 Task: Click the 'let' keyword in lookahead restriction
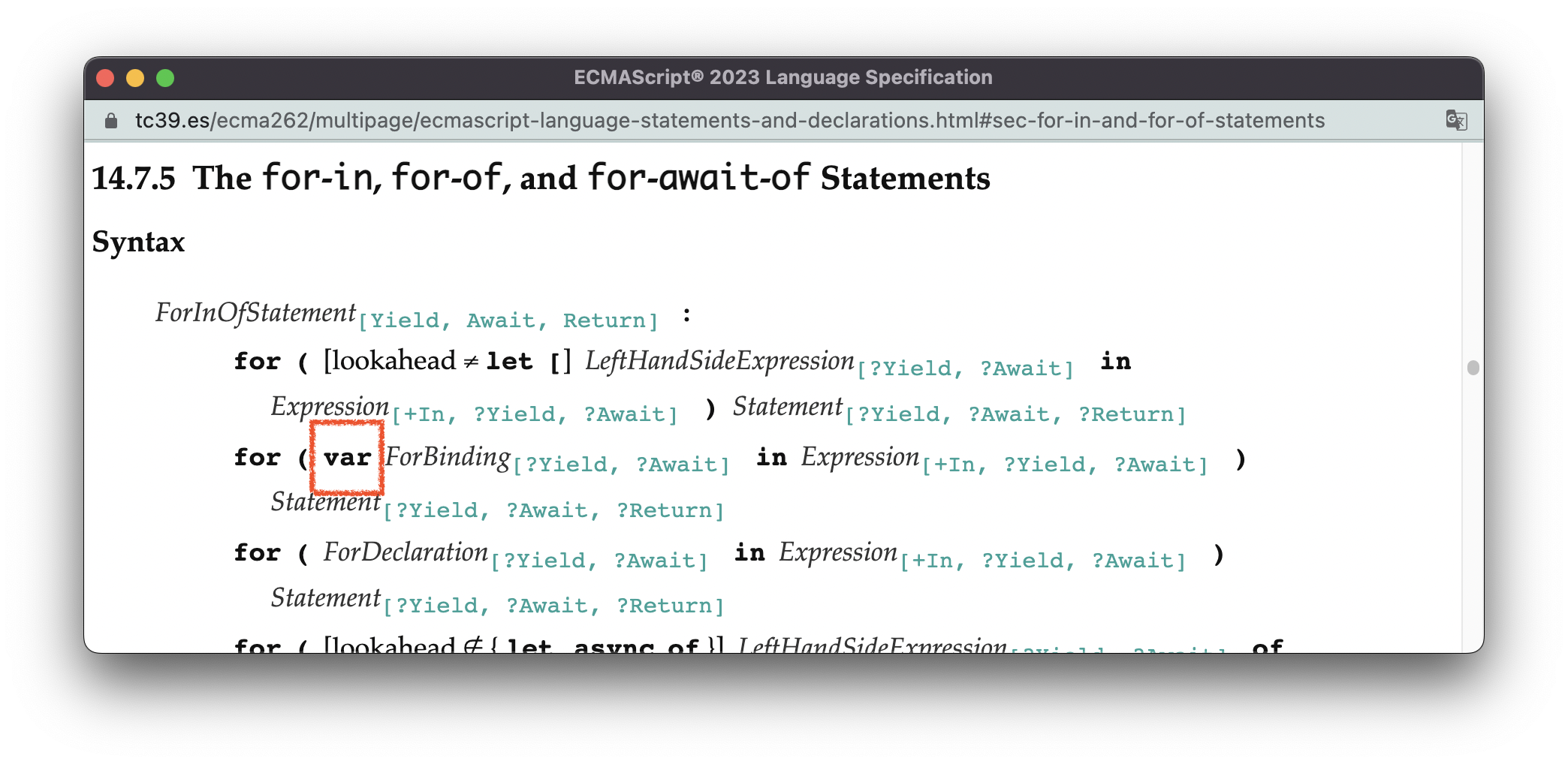tap(509, 361)
